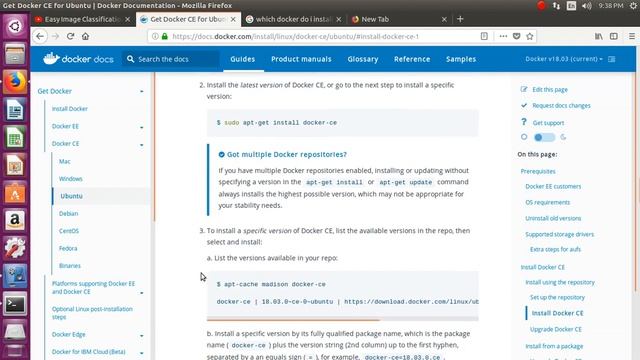The image size is (640, 360).
Task: Select CentOS in the sidebar
Action: (69, 231)
